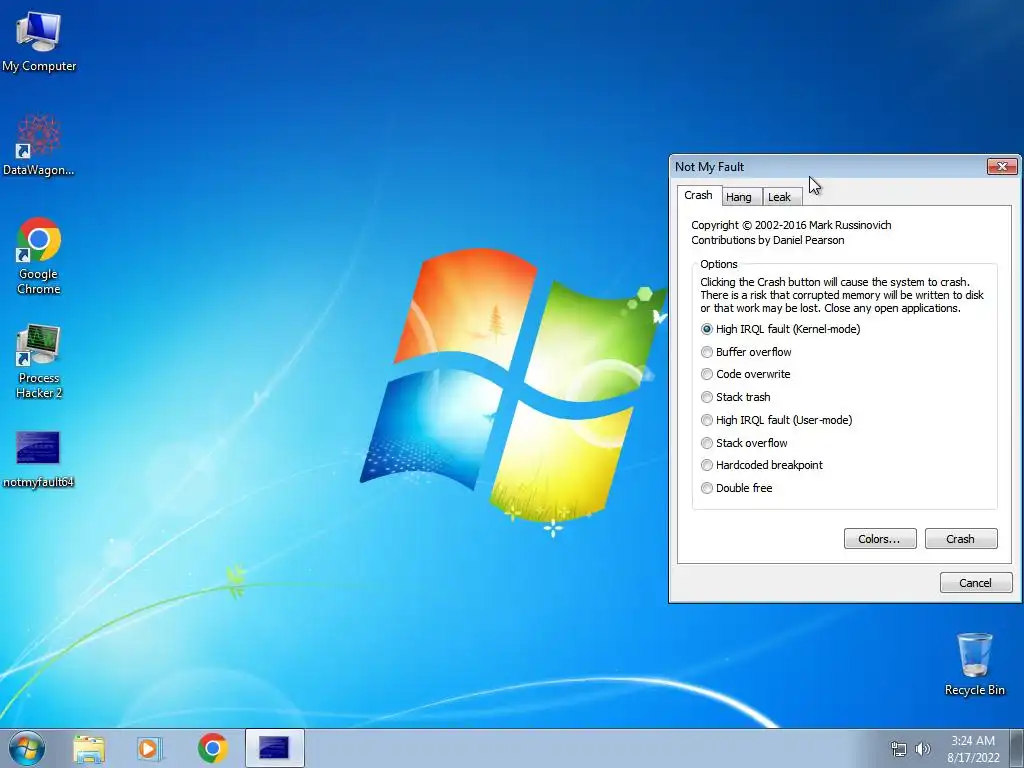Select the Buffer overflow option
1024x768 pixels.
746,352
